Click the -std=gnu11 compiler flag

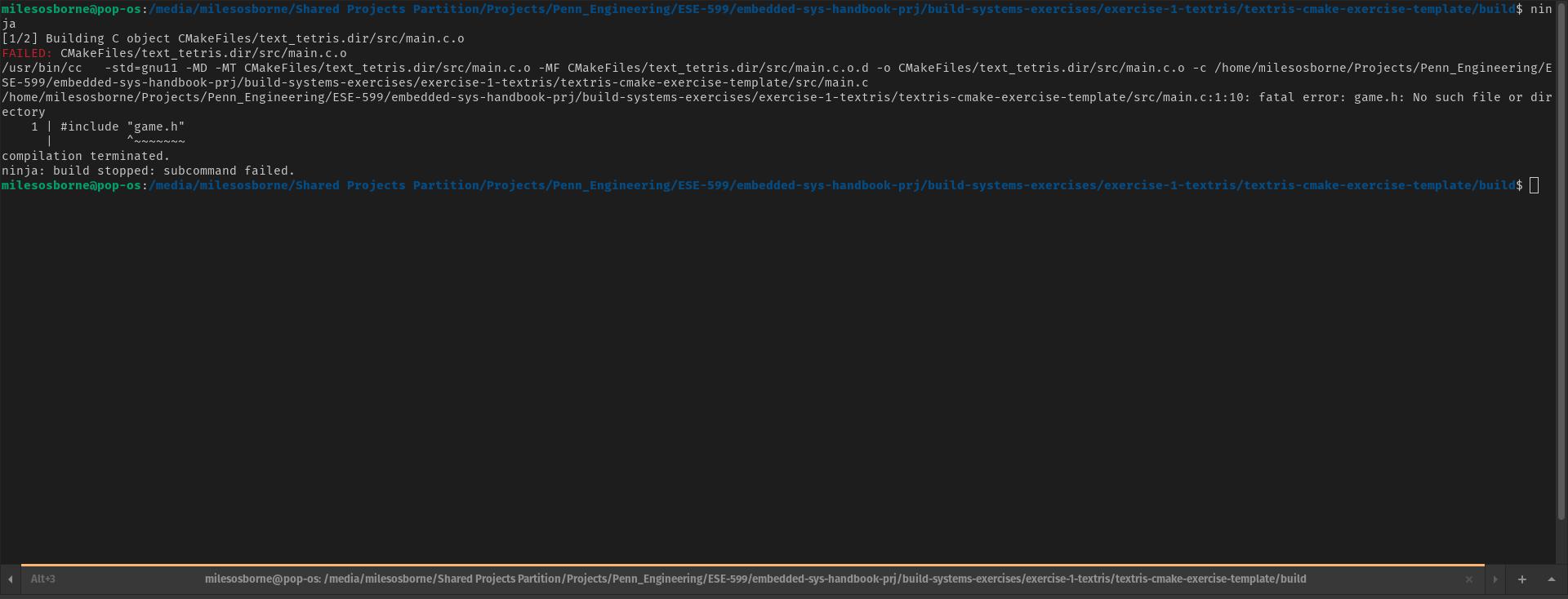click(140, 69)
